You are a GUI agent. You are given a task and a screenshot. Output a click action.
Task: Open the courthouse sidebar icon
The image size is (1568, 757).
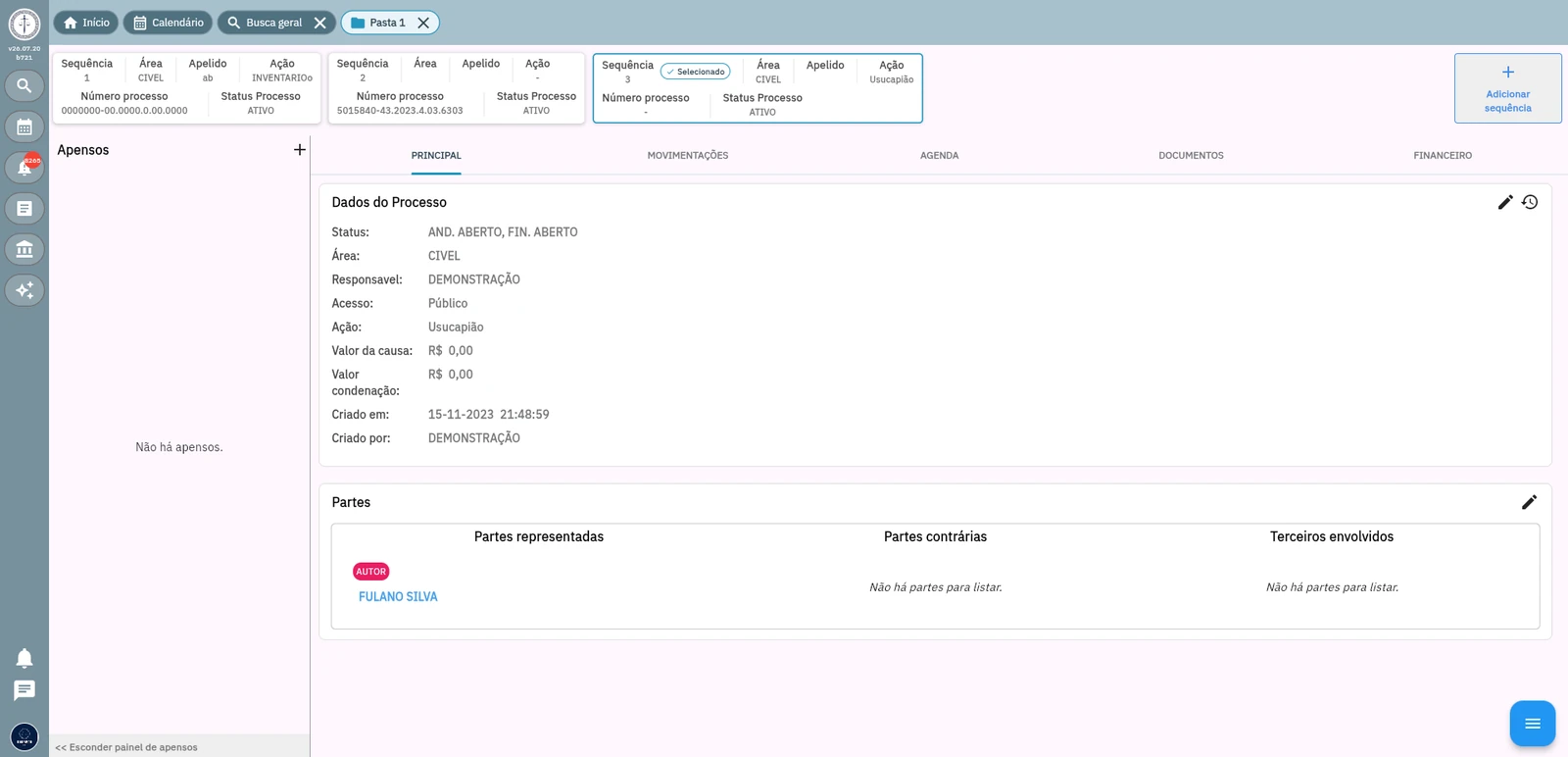(24, 249)
